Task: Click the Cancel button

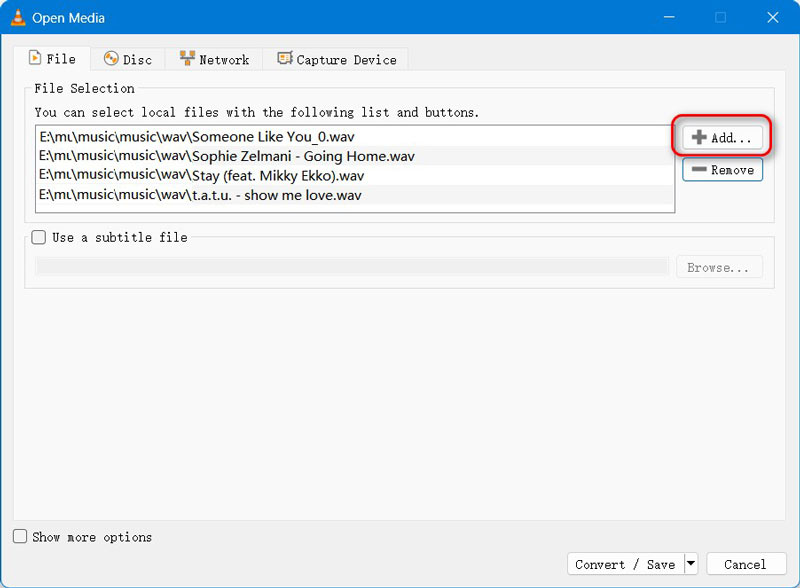Action: coord(746,564)
